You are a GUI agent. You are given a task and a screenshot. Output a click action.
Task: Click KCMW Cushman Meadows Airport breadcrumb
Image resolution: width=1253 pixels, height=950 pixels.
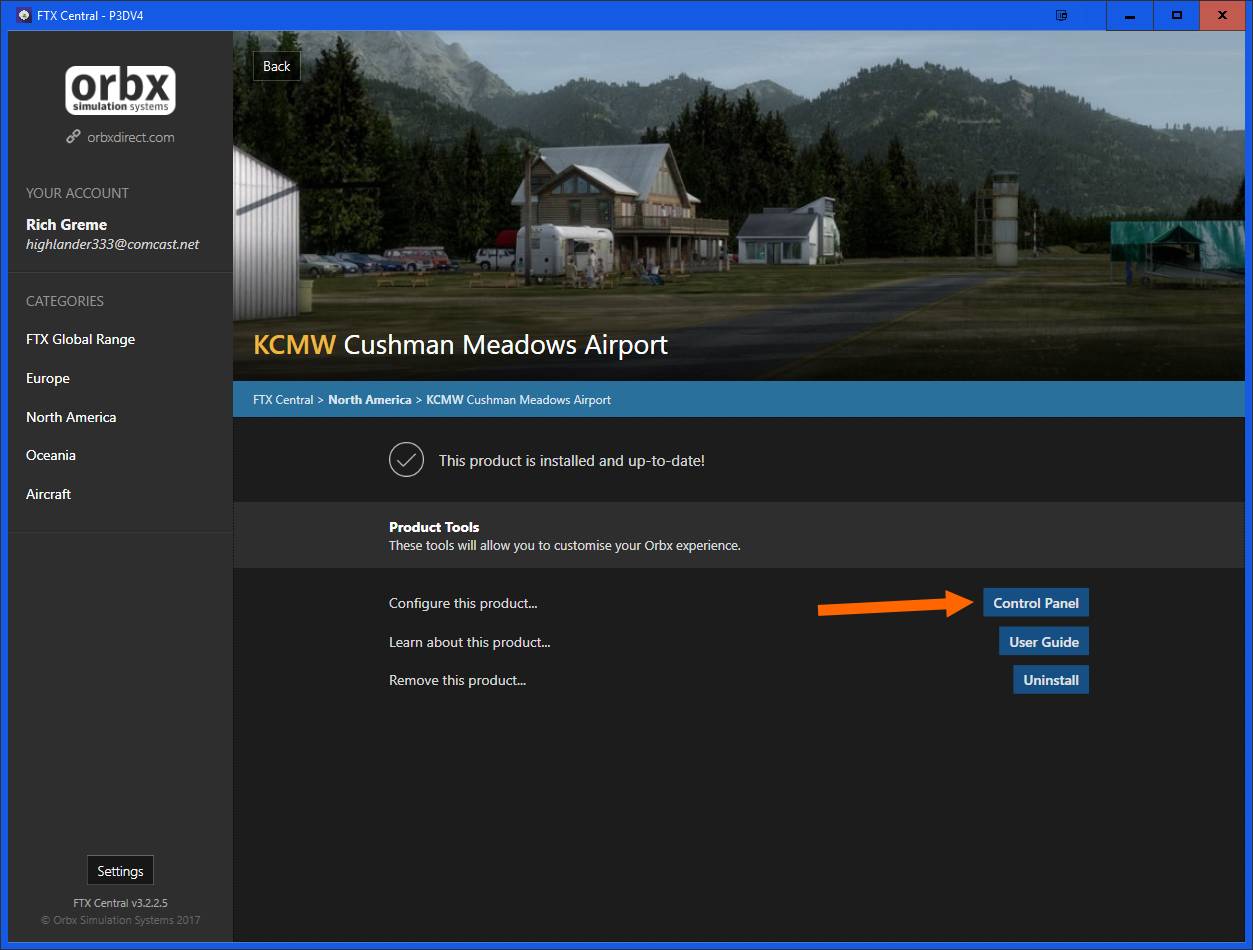coord(519,399)
